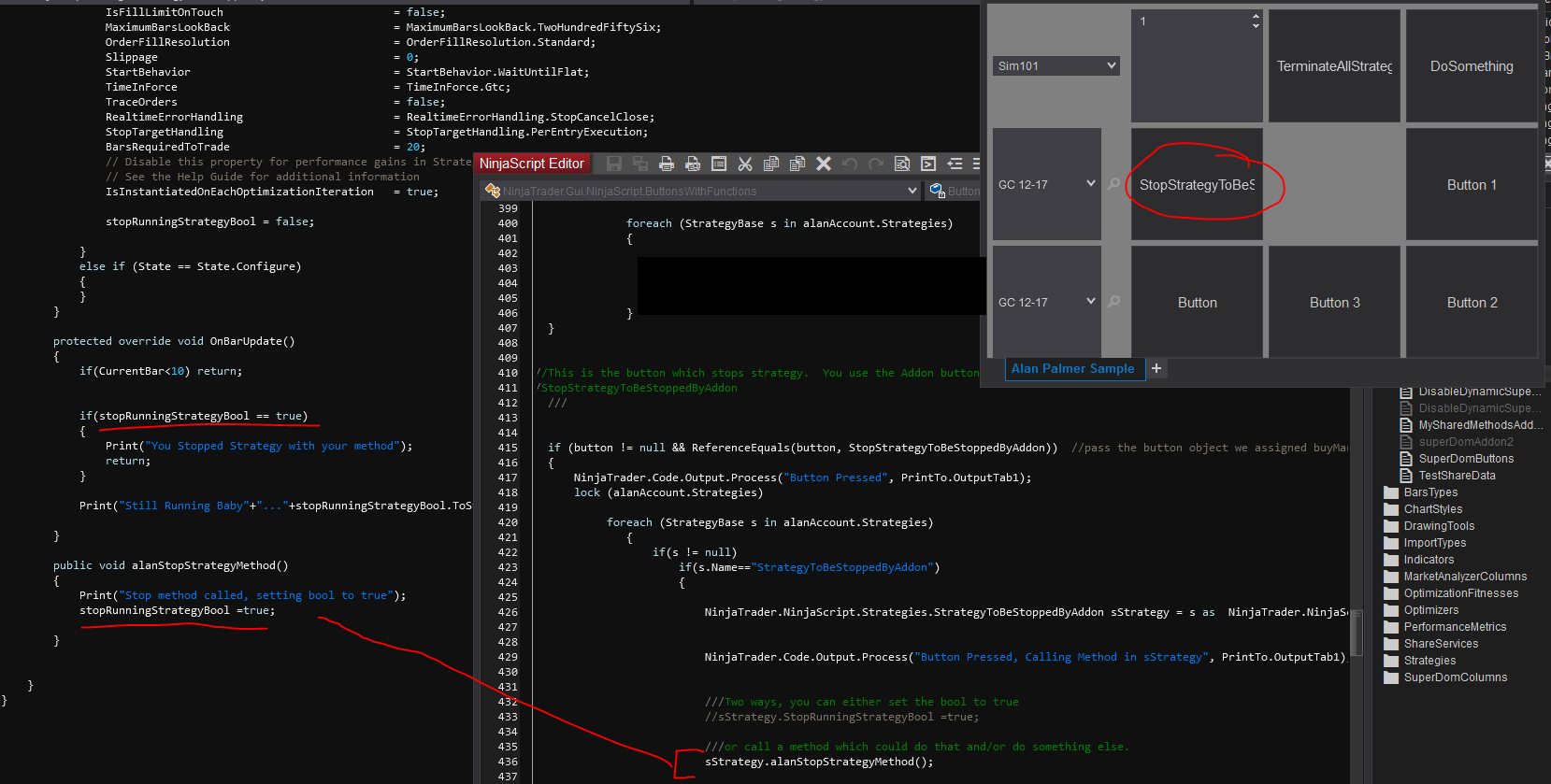Open the lower GC 12-17 instrument dropdown
This screenshot has width=1551, height=784.
pos(1046,302)
